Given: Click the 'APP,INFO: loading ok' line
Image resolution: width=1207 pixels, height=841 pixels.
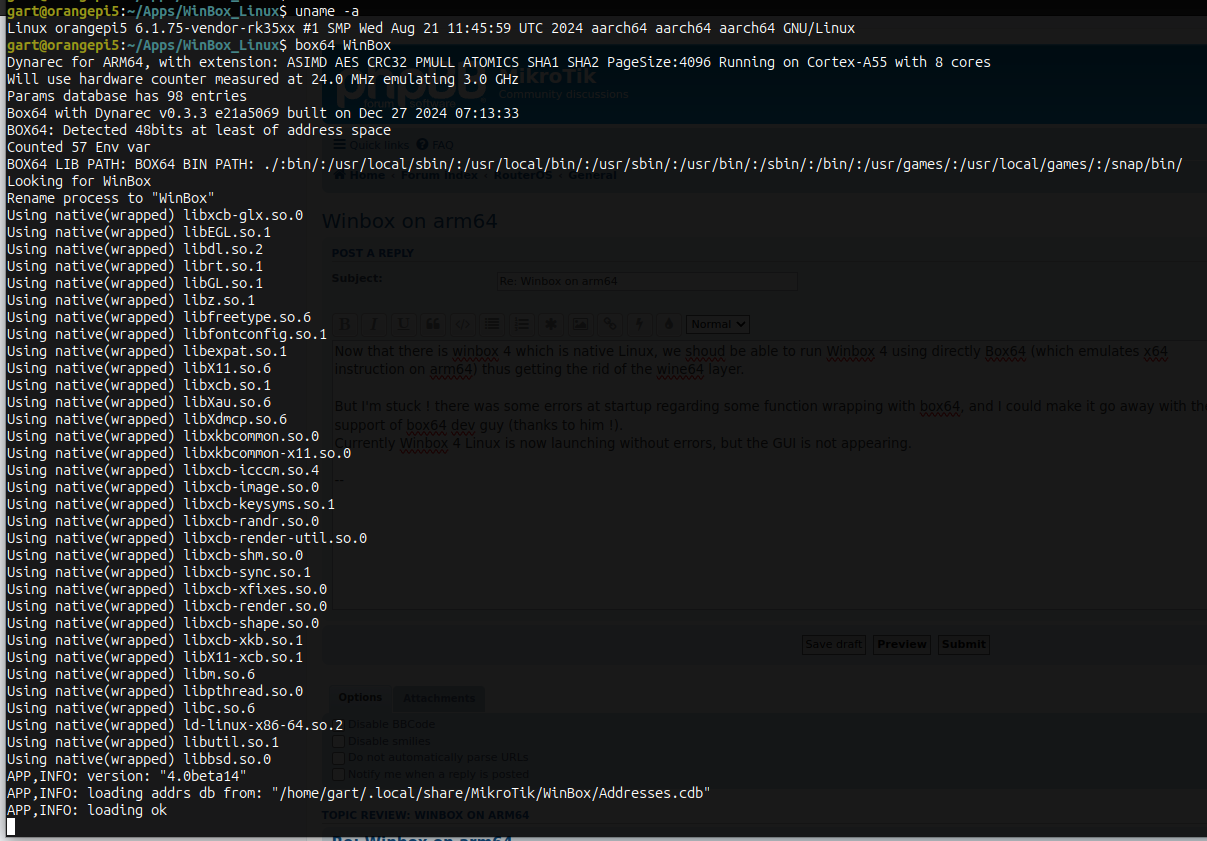Looking at the screenshot, I should (87, 810).
